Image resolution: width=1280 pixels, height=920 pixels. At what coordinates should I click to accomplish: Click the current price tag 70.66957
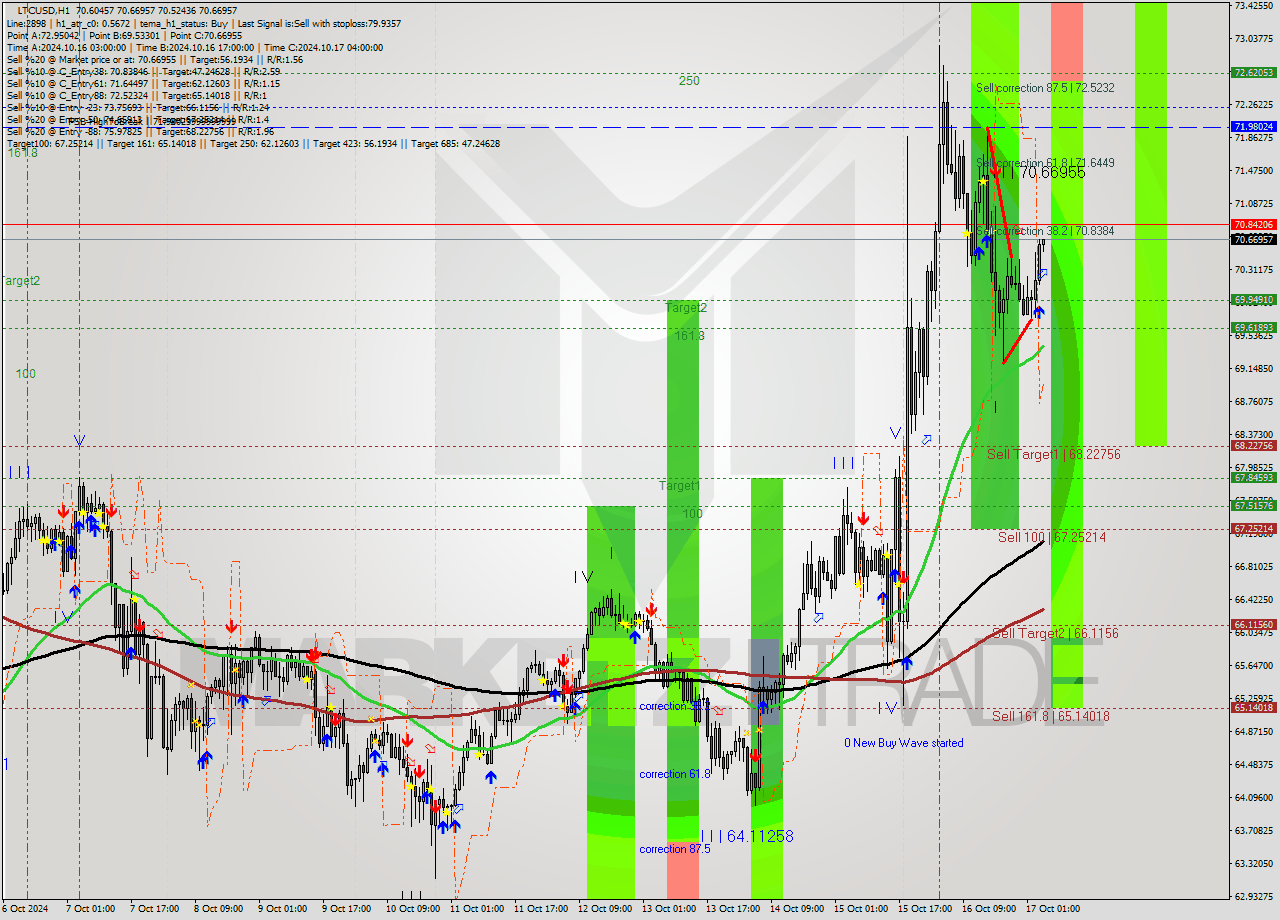coord(1253,240)
